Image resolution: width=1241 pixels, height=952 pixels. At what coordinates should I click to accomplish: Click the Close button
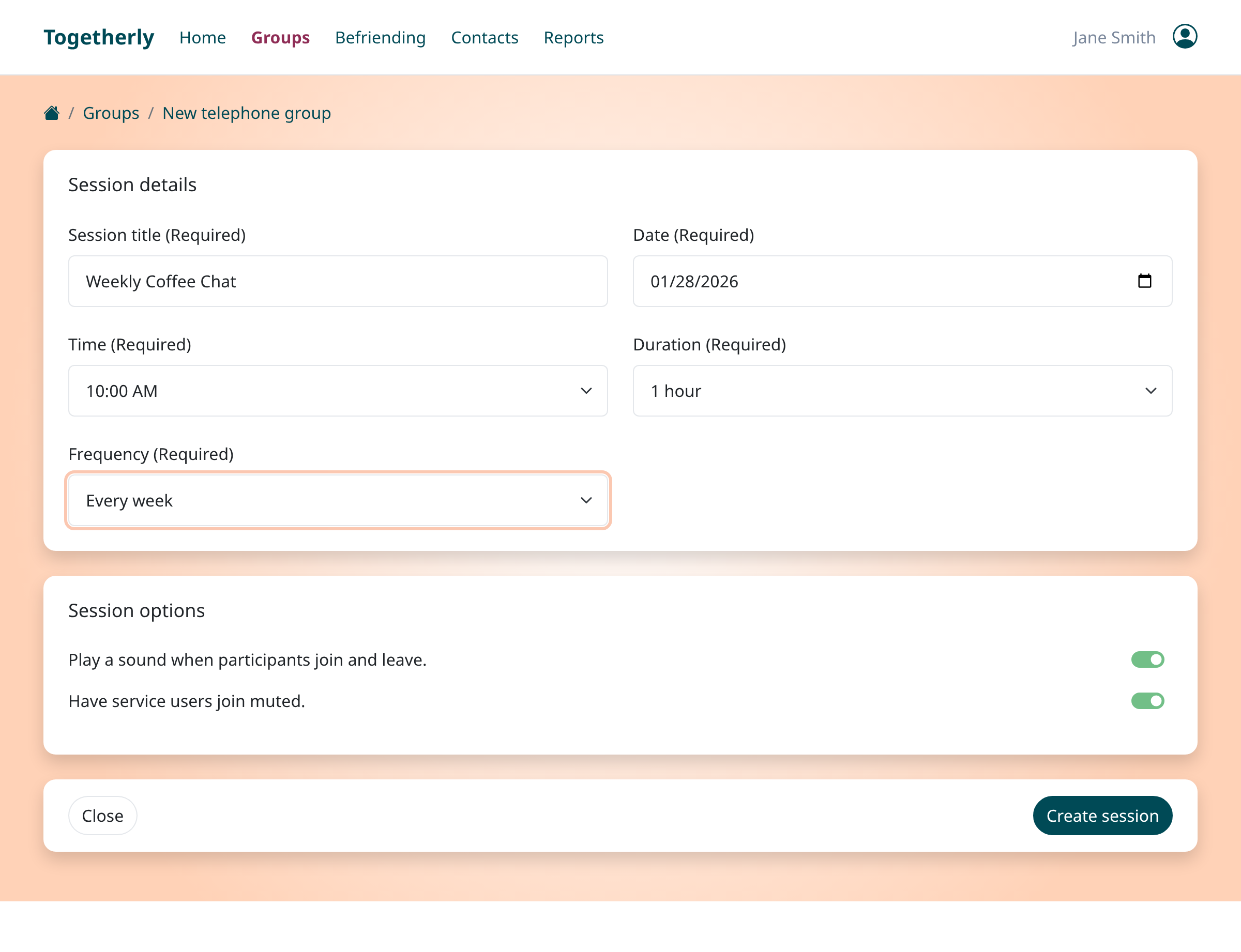coord(102,816)
